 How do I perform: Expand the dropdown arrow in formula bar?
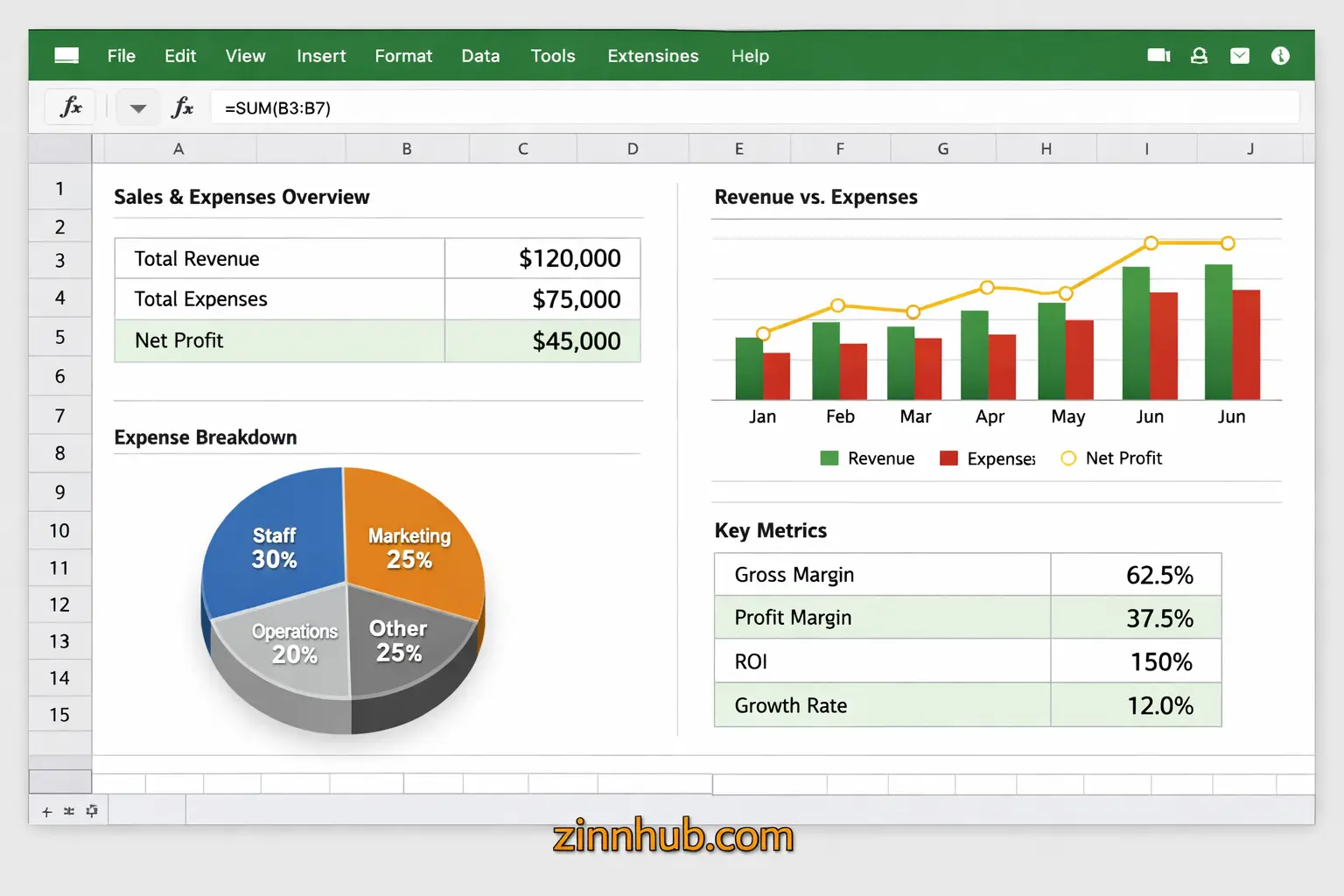pyautogui.click(x=137, y=108)
